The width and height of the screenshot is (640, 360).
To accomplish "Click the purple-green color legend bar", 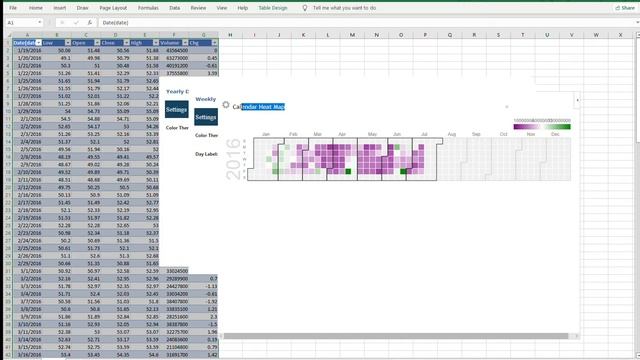I will click(542, 127).
